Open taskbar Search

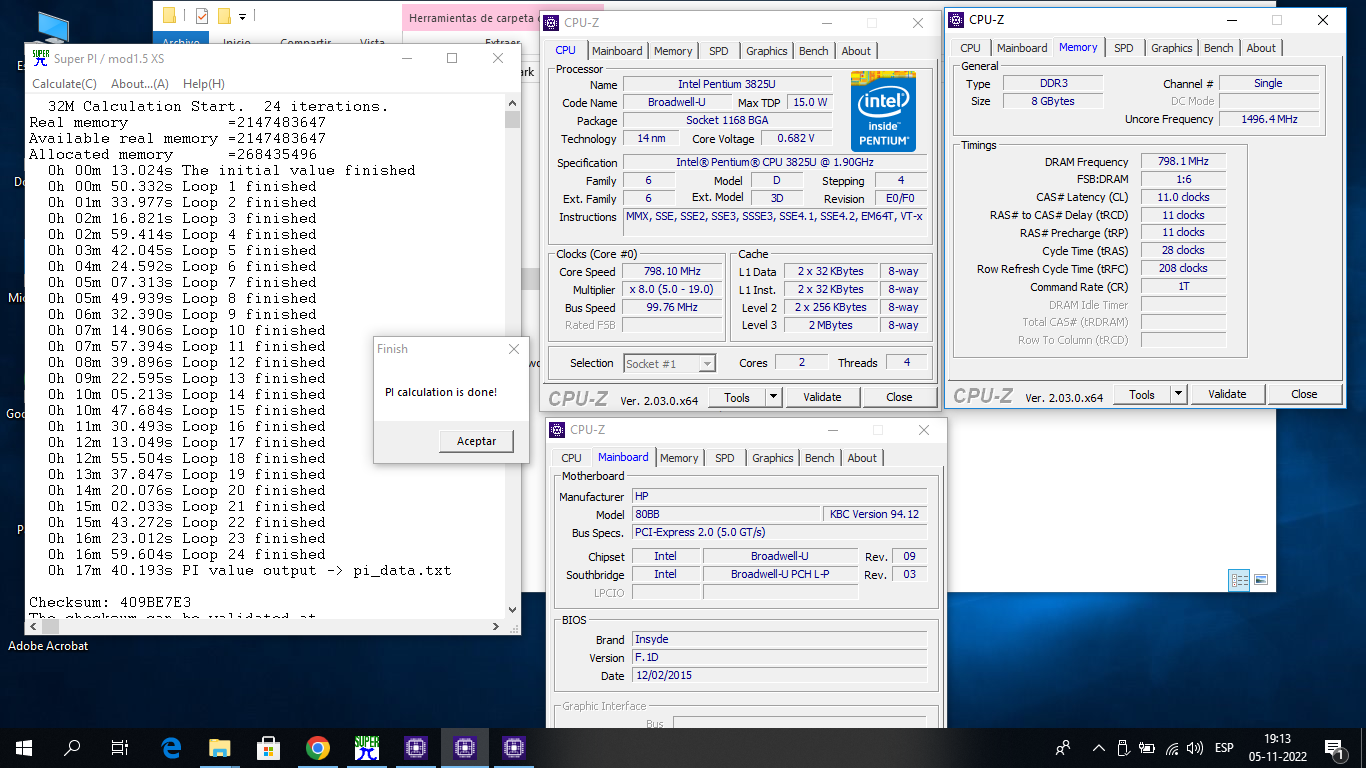[72, 748]
